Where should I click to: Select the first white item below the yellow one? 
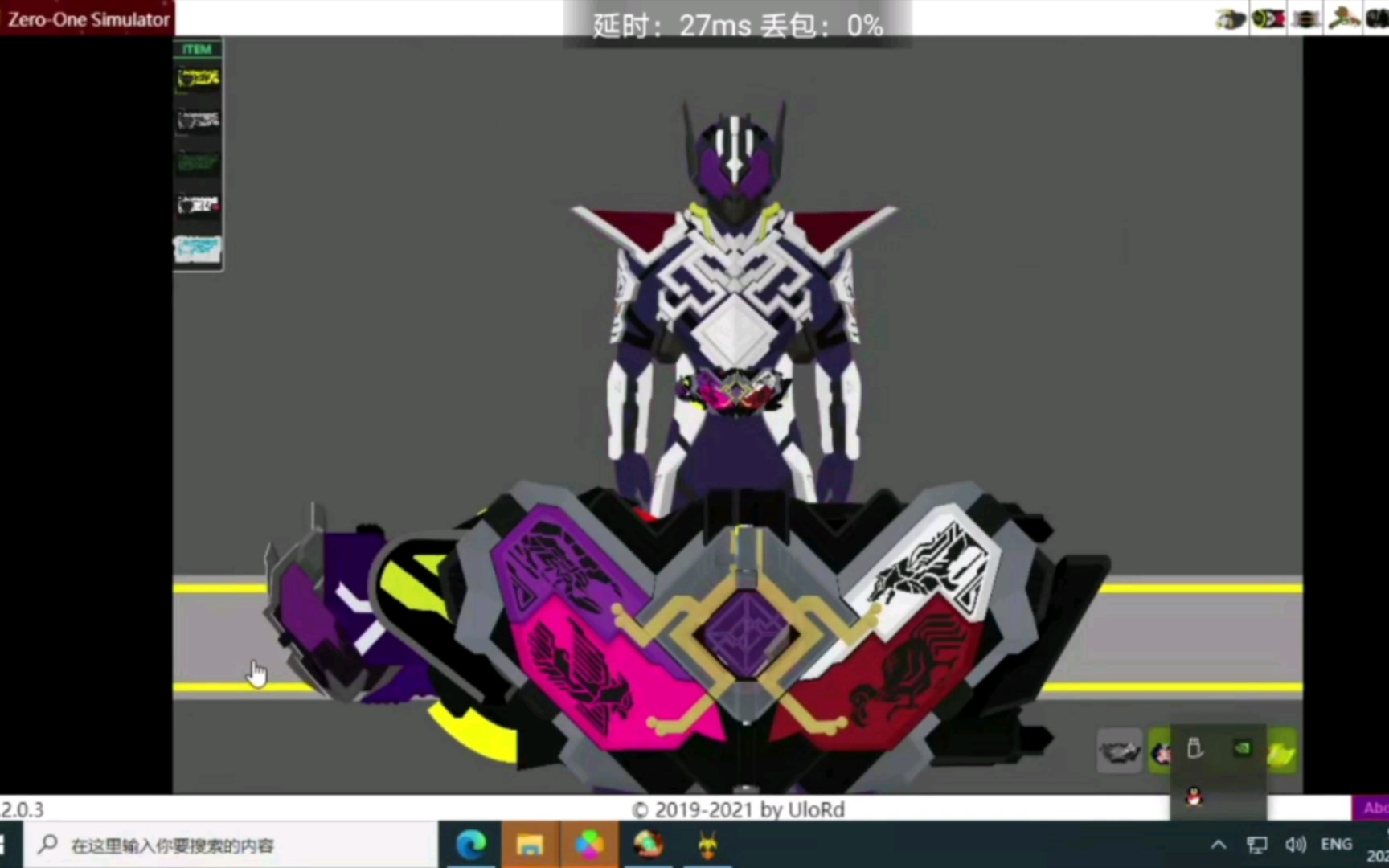[198, 121]
